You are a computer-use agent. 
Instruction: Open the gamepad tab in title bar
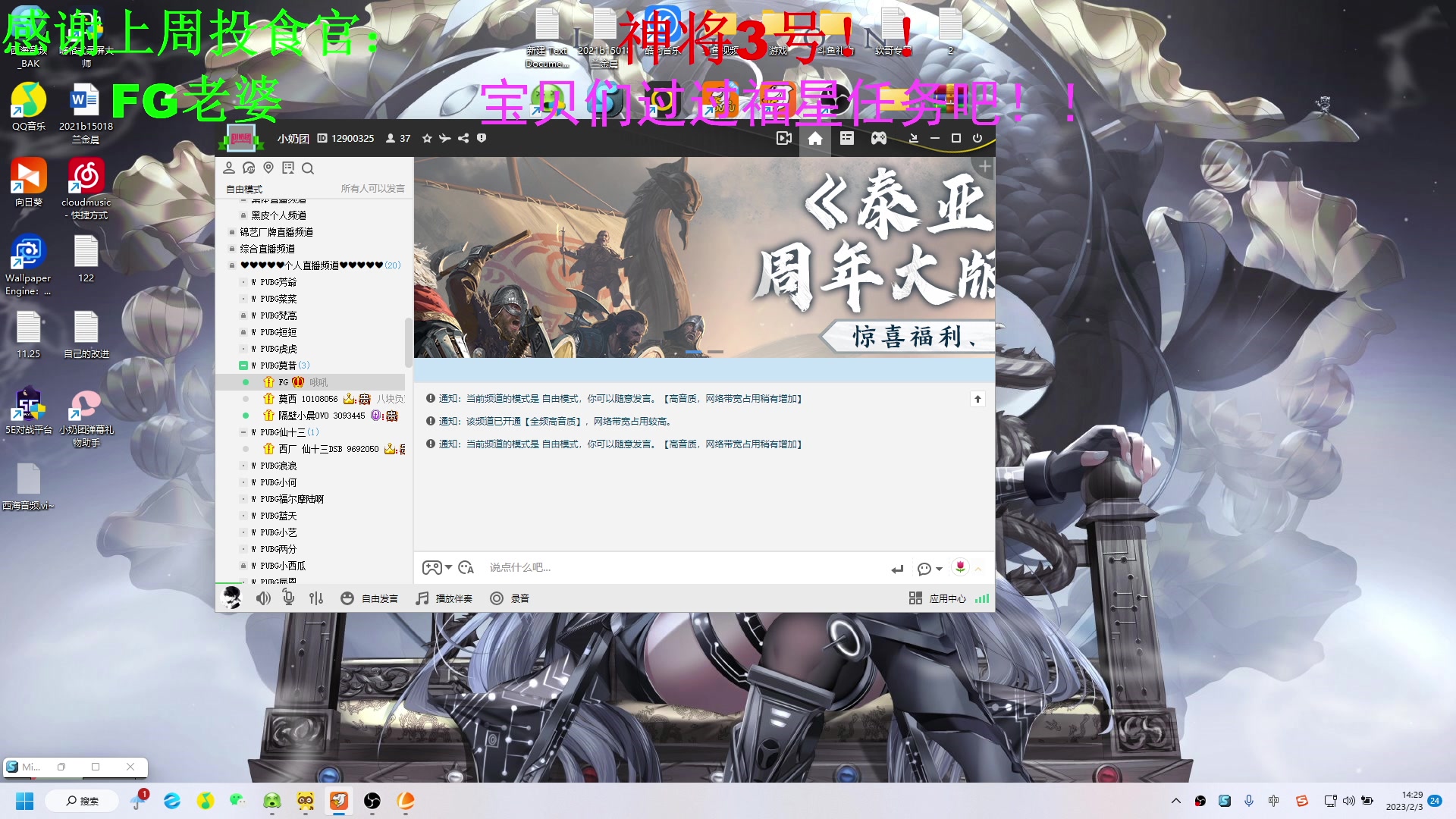tap(879, 138)
